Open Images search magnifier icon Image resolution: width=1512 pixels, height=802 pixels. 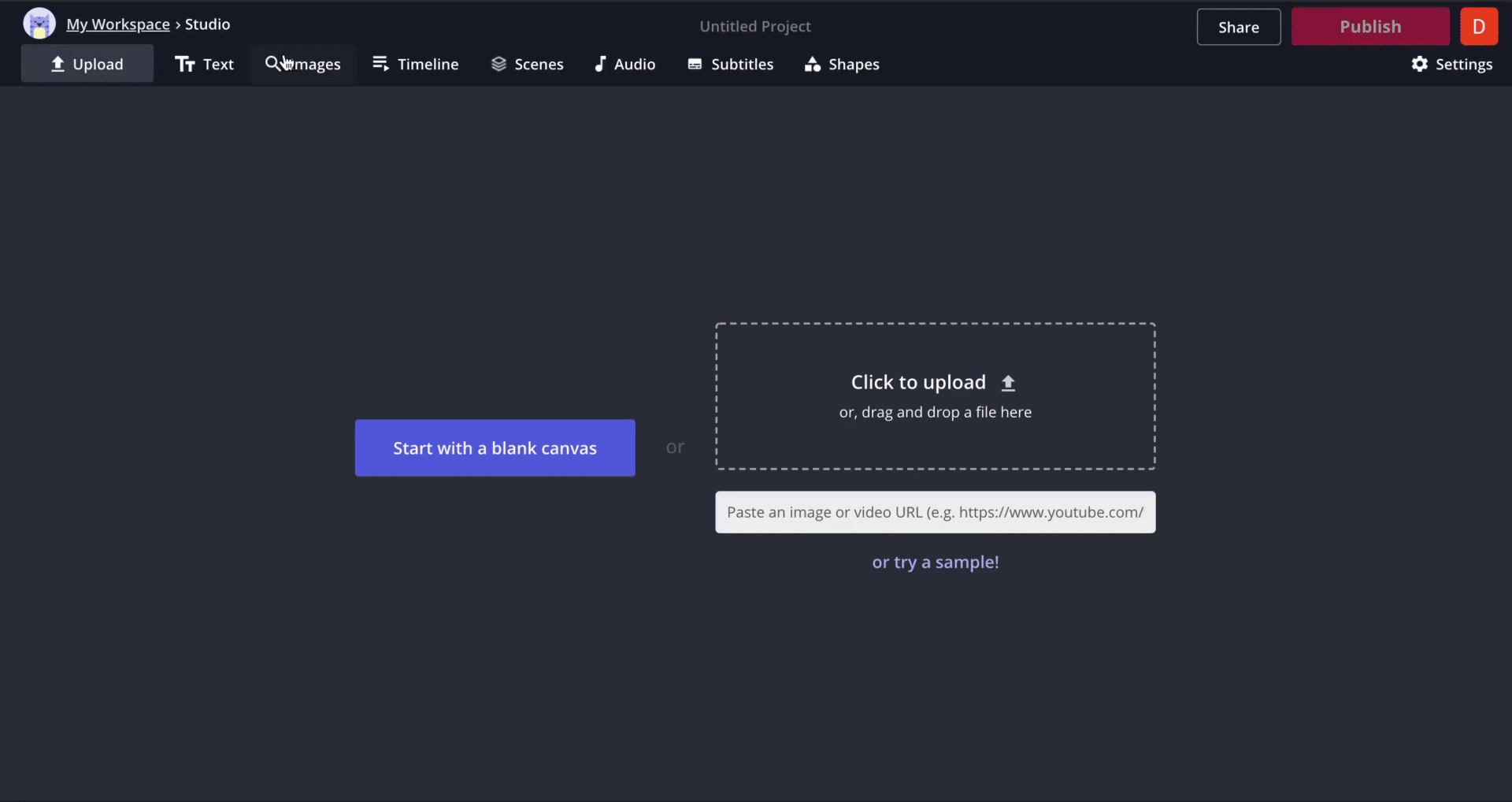point(272,64)
